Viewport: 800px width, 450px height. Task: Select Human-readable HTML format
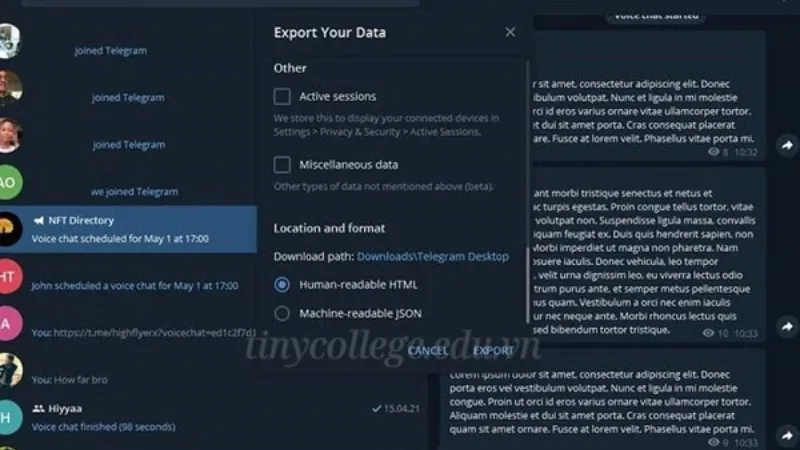click(x=282, y=285)
